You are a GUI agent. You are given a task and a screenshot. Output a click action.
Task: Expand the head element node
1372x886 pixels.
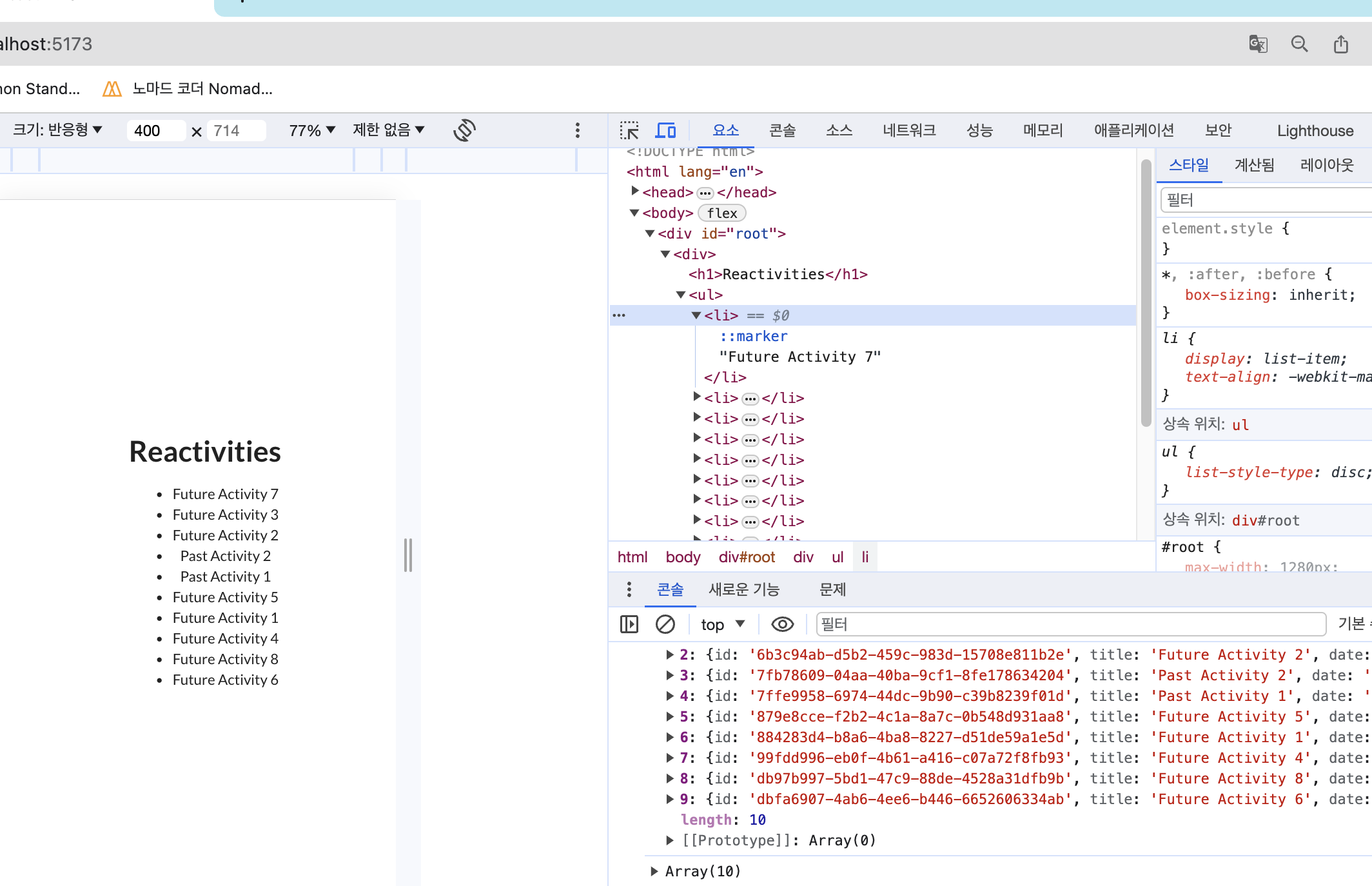coord(635,192)
